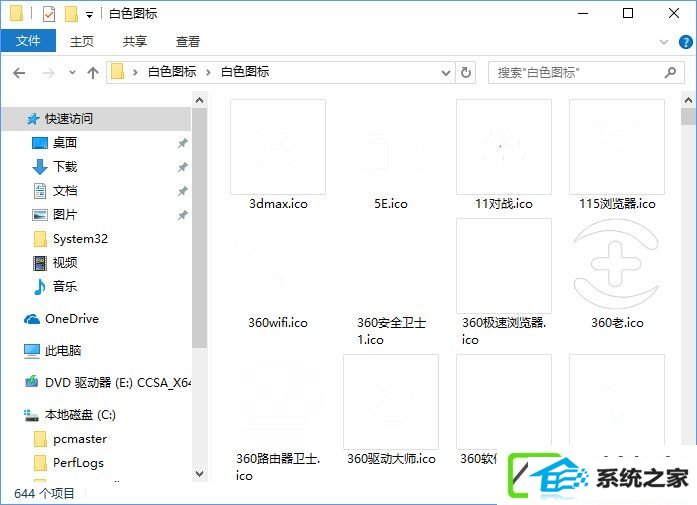Click the properties checkmark icon in title bar
Image resolution: width=697 pixels, height=505 pixels.
[x=48, y=14]
